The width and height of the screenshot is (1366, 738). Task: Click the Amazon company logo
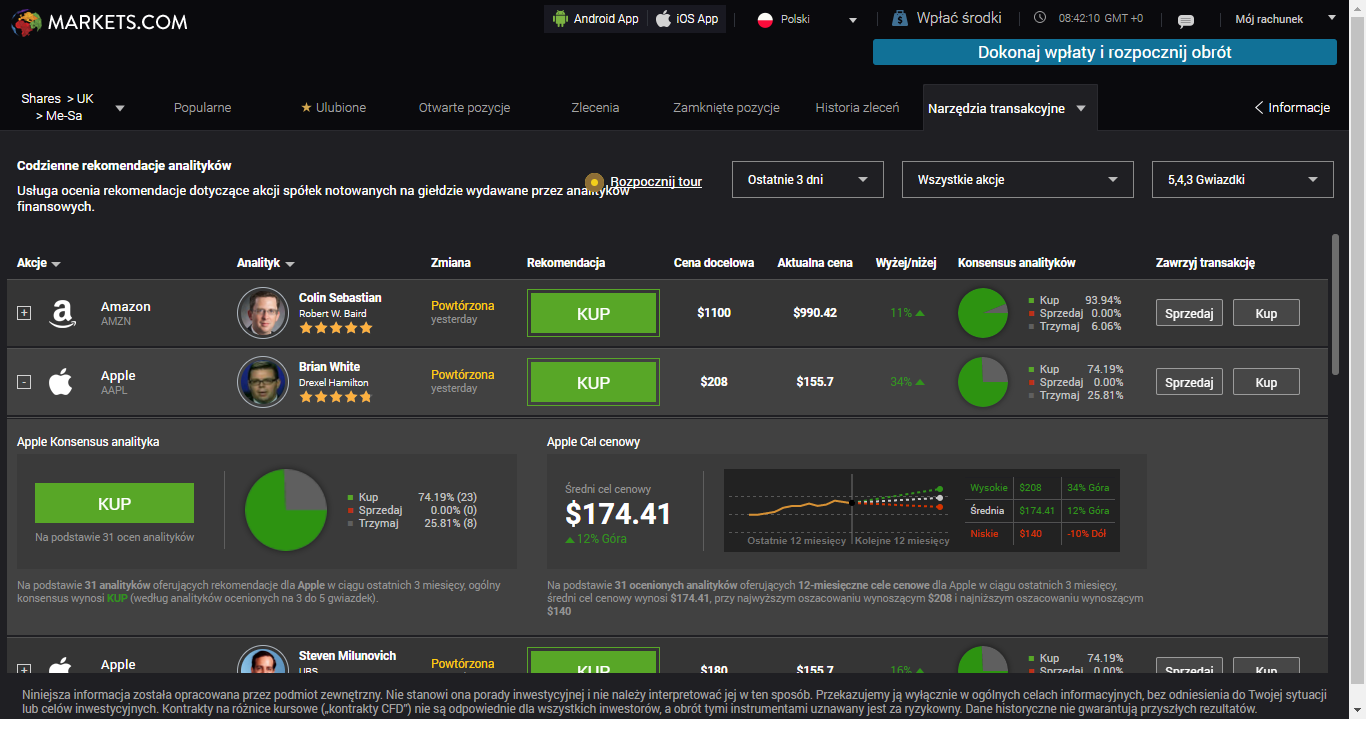coord(61,313)
